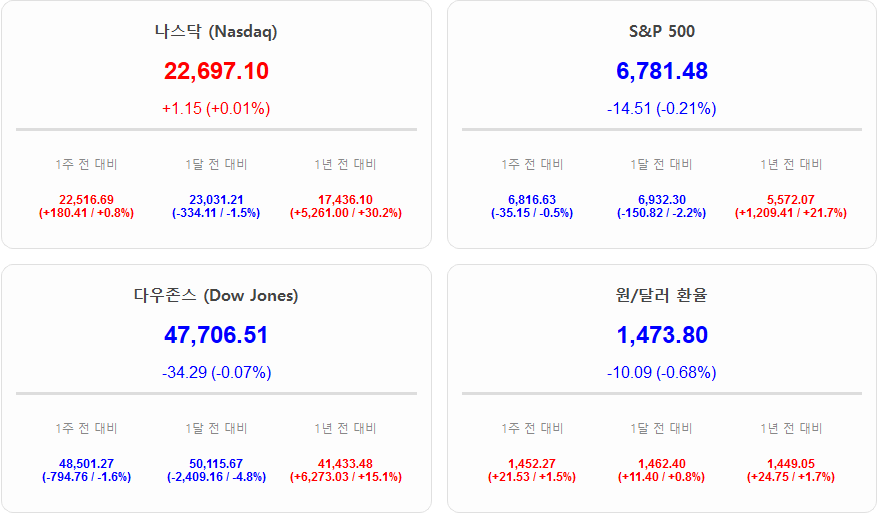Click the 나스닥 (Nasdaq) card title
The image size is (879, 515).
pos(216,31)
